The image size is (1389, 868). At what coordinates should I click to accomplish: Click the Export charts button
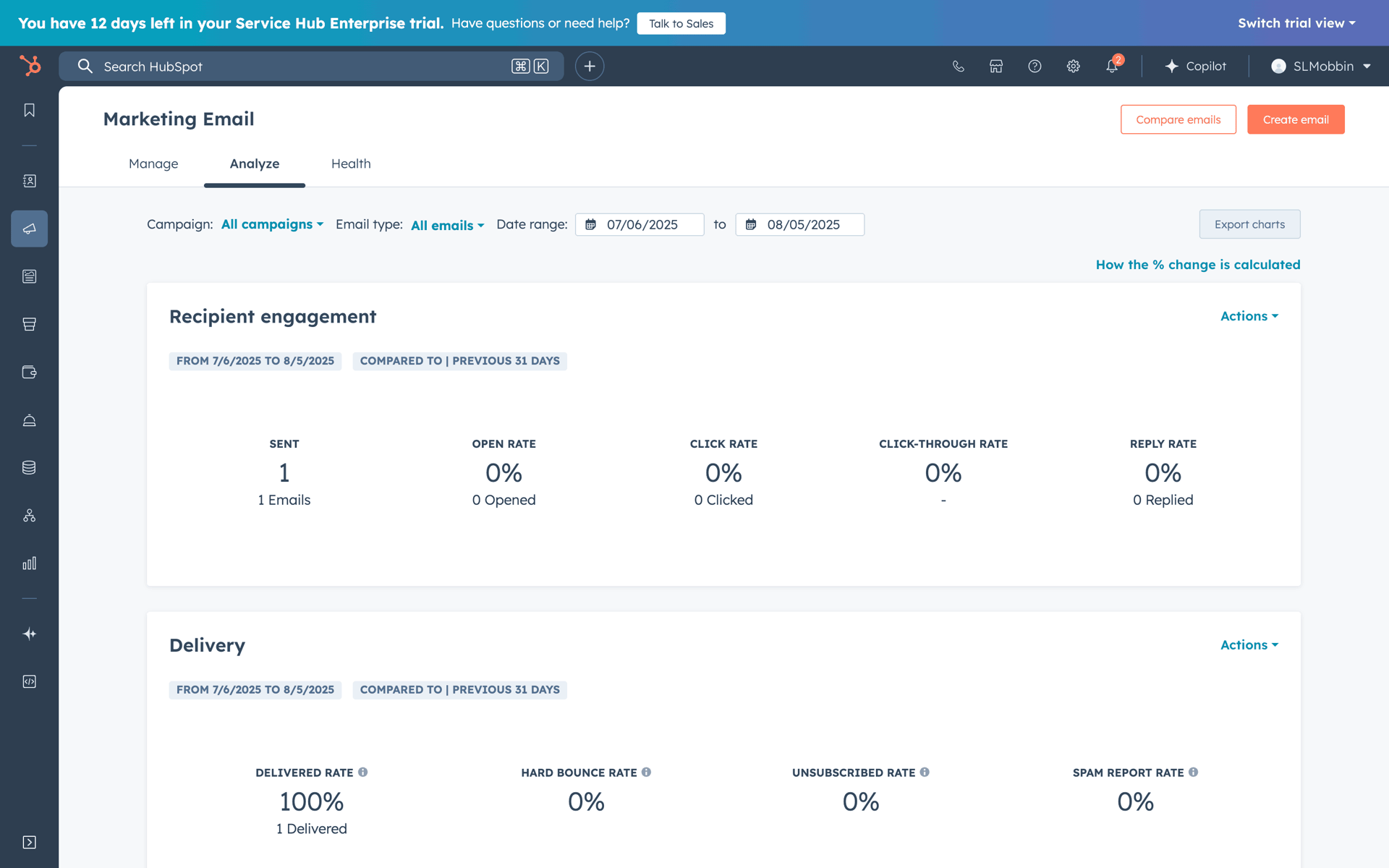pyautogui.click(x=1249, y=224)
